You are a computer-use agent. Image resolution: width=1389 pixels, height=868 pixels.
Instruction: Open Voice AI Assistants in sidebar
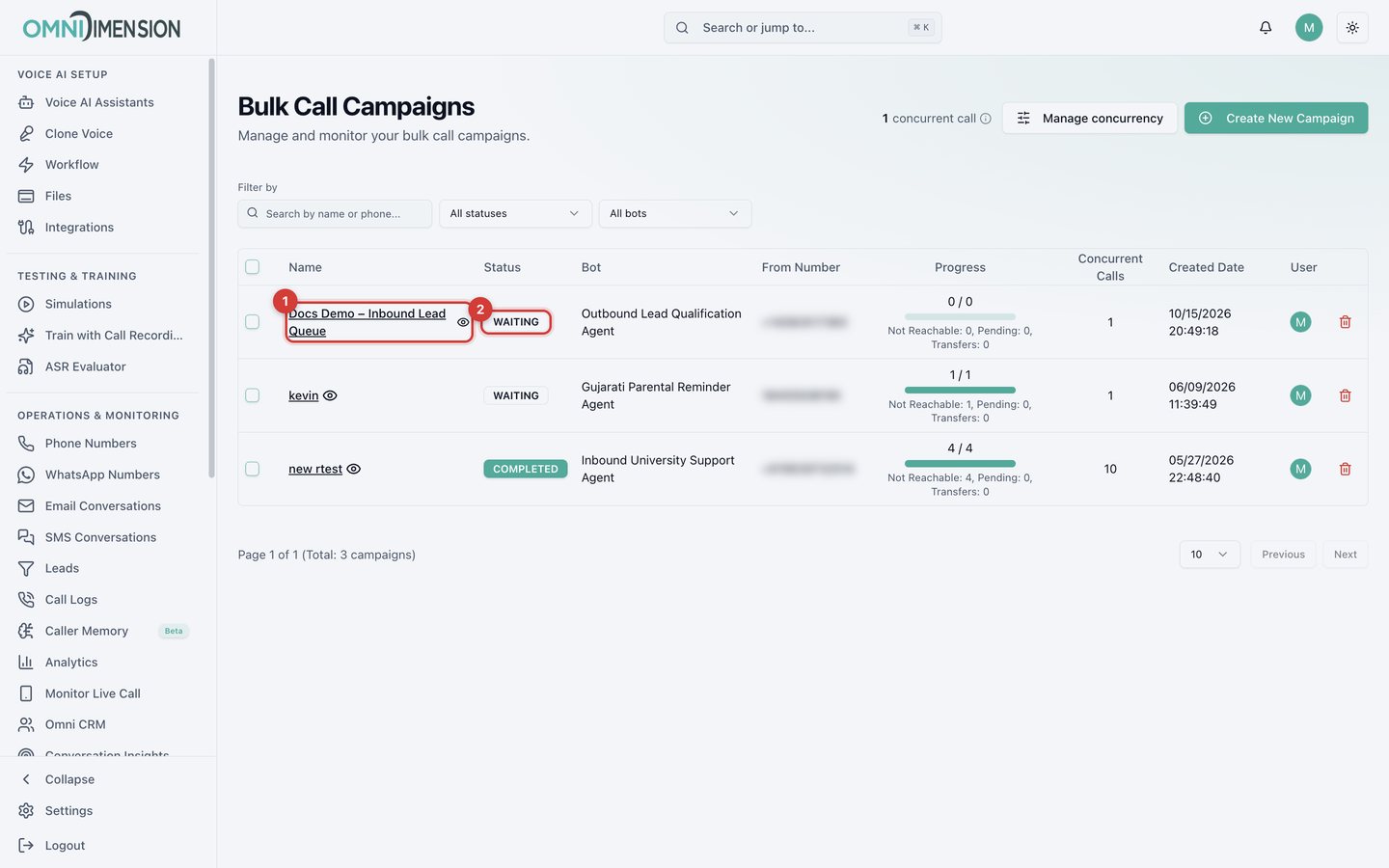[x=99, y=102]
